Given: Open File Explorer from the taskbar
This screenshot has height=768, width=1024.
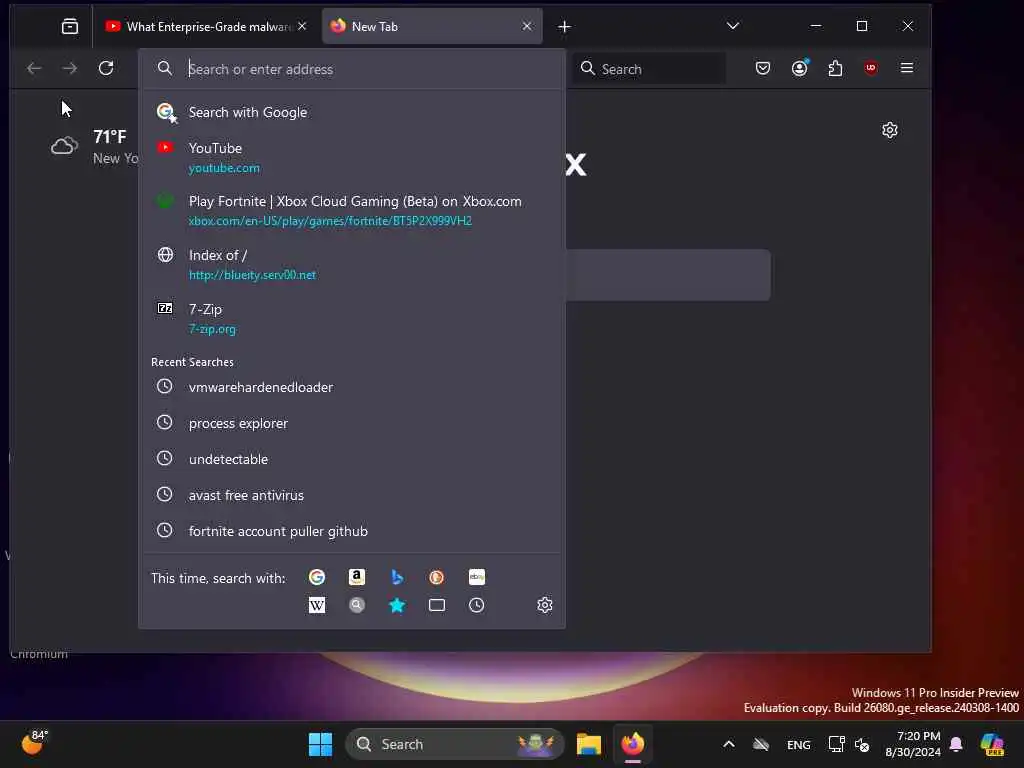Looking at the screenshot, I should [588, 744].
